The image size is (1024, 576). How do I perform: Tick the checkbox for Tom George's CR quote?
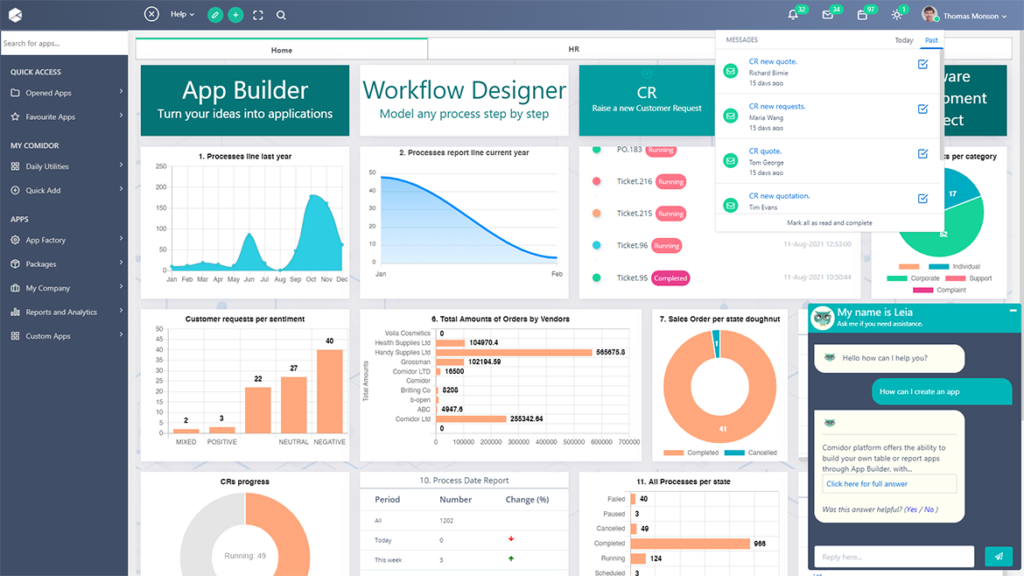[922, 154]
